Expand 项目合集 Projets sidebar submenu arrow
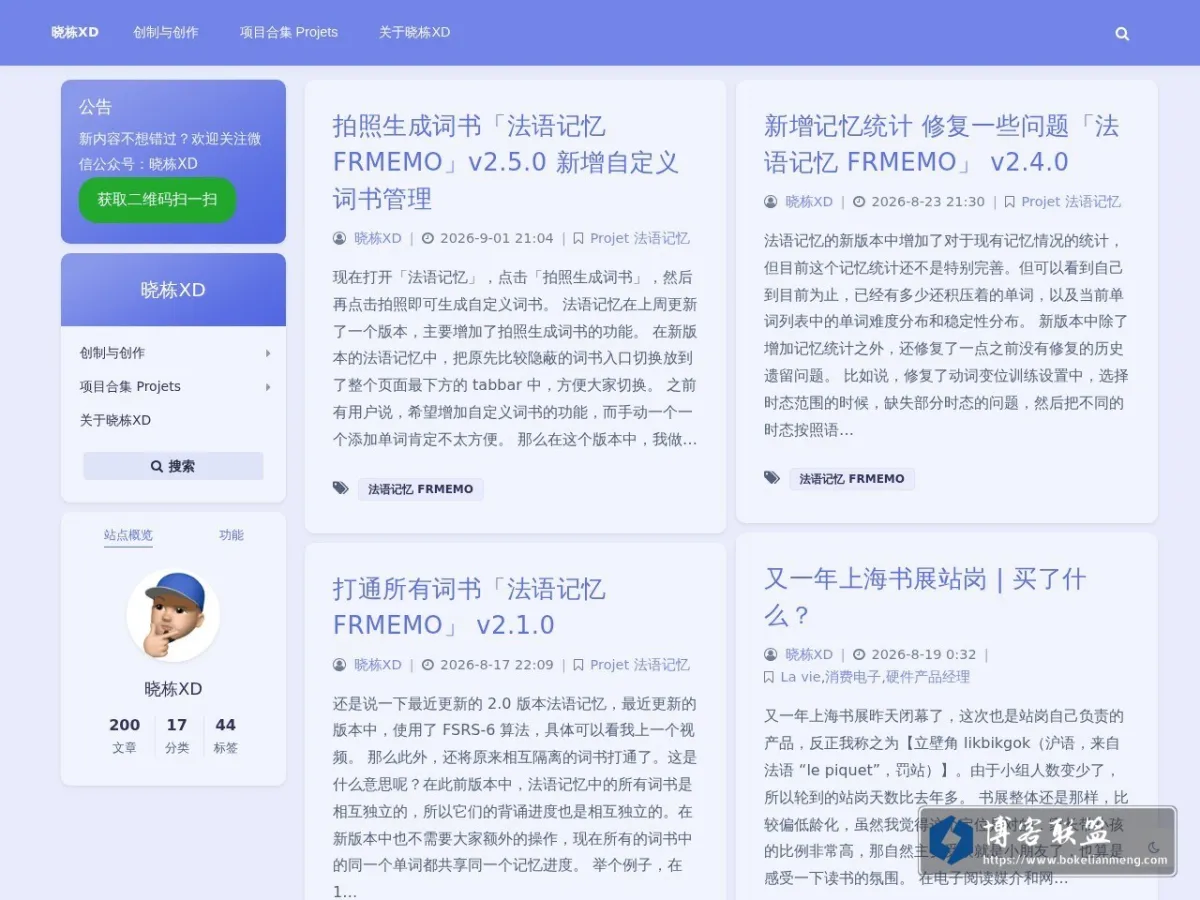The height and width of the screenshot is (900, 1200). pos(268,387)
